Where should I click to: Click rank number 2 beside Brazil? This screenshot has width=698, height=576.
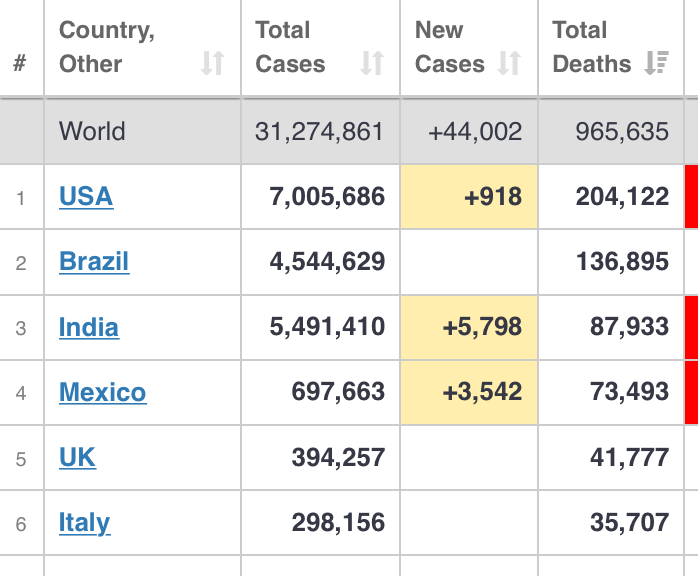click(20, 263)
